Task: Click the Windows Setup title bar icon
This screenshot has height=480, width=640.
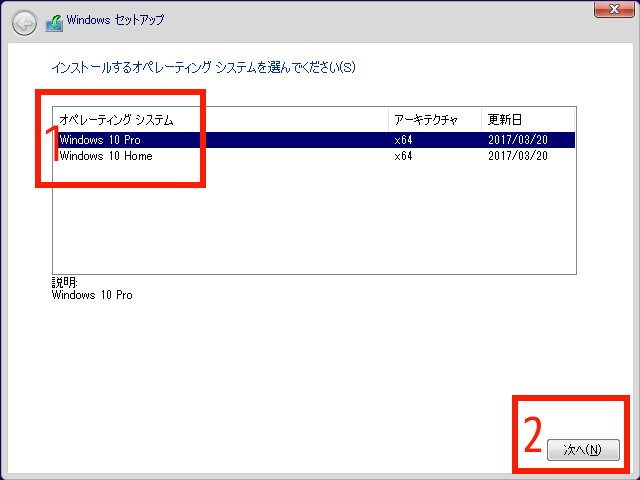Action: tap(54, 20)
